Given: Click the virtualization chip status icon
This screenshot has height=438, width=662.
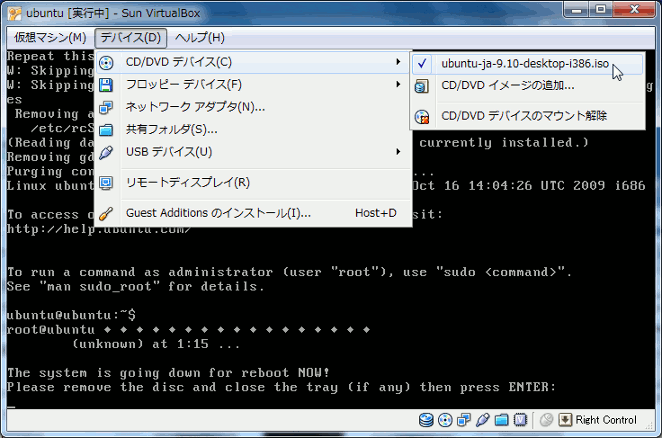Looking at the screenshot, I should [519, 420].
